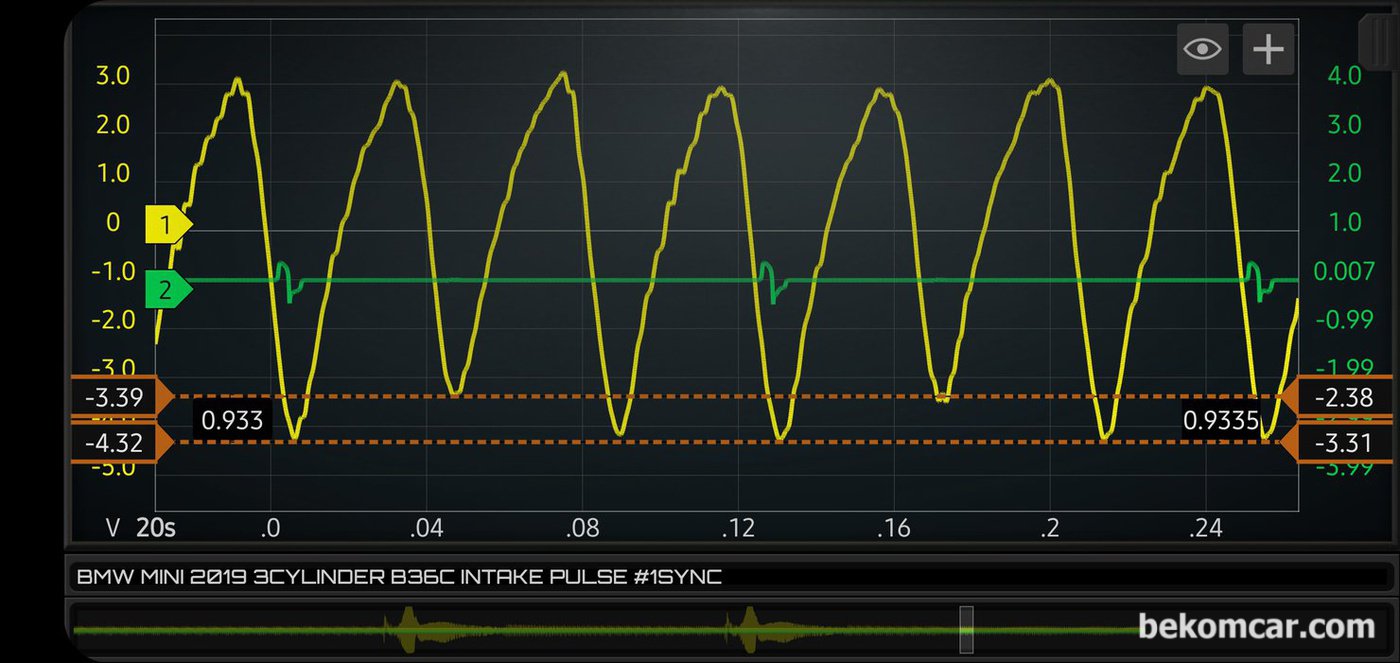Select the right -2.38 cursor handle
This screenshot has width=1400, height=663.
(1338, 397)
